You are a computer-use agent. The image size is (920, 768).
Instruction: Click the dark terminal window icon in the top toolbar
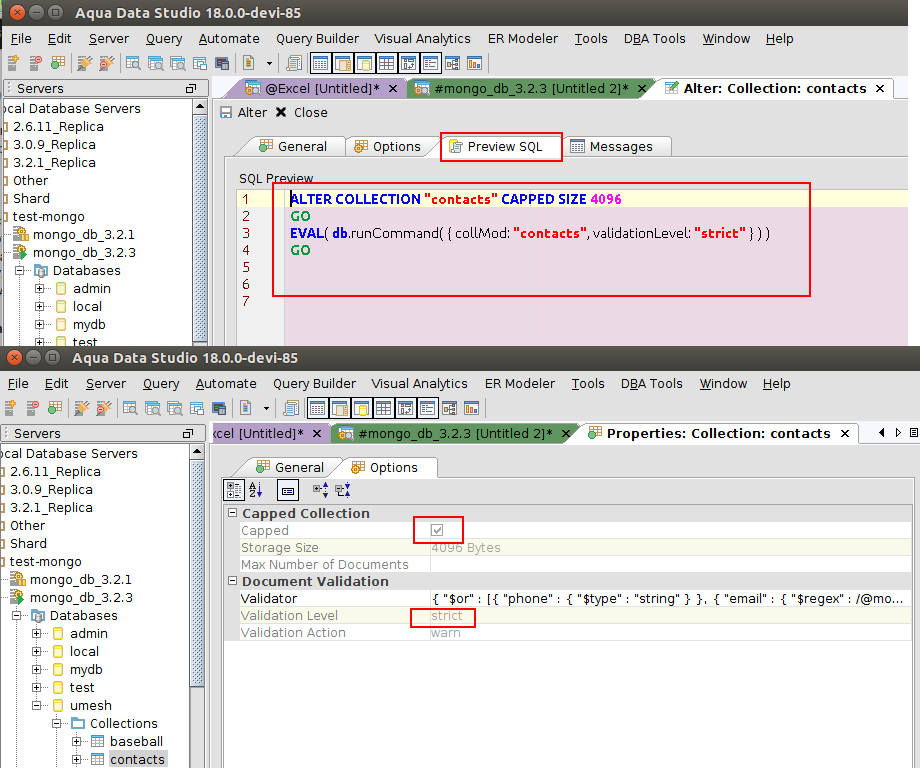(x=222, y=63)
